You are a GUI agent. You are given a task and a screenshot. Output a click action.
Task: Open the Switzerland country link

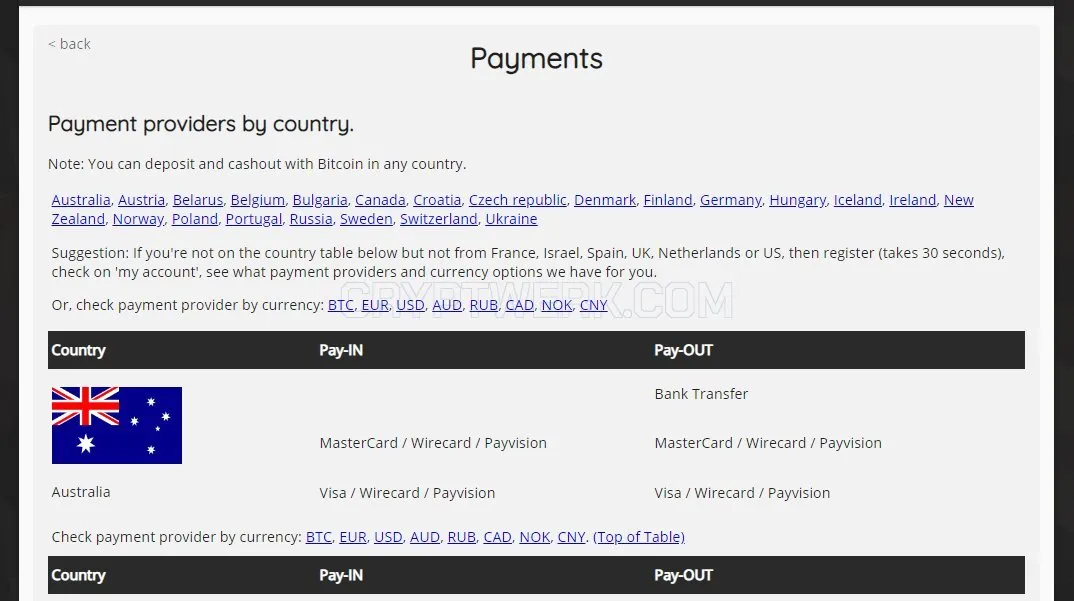tap(438, 219)
